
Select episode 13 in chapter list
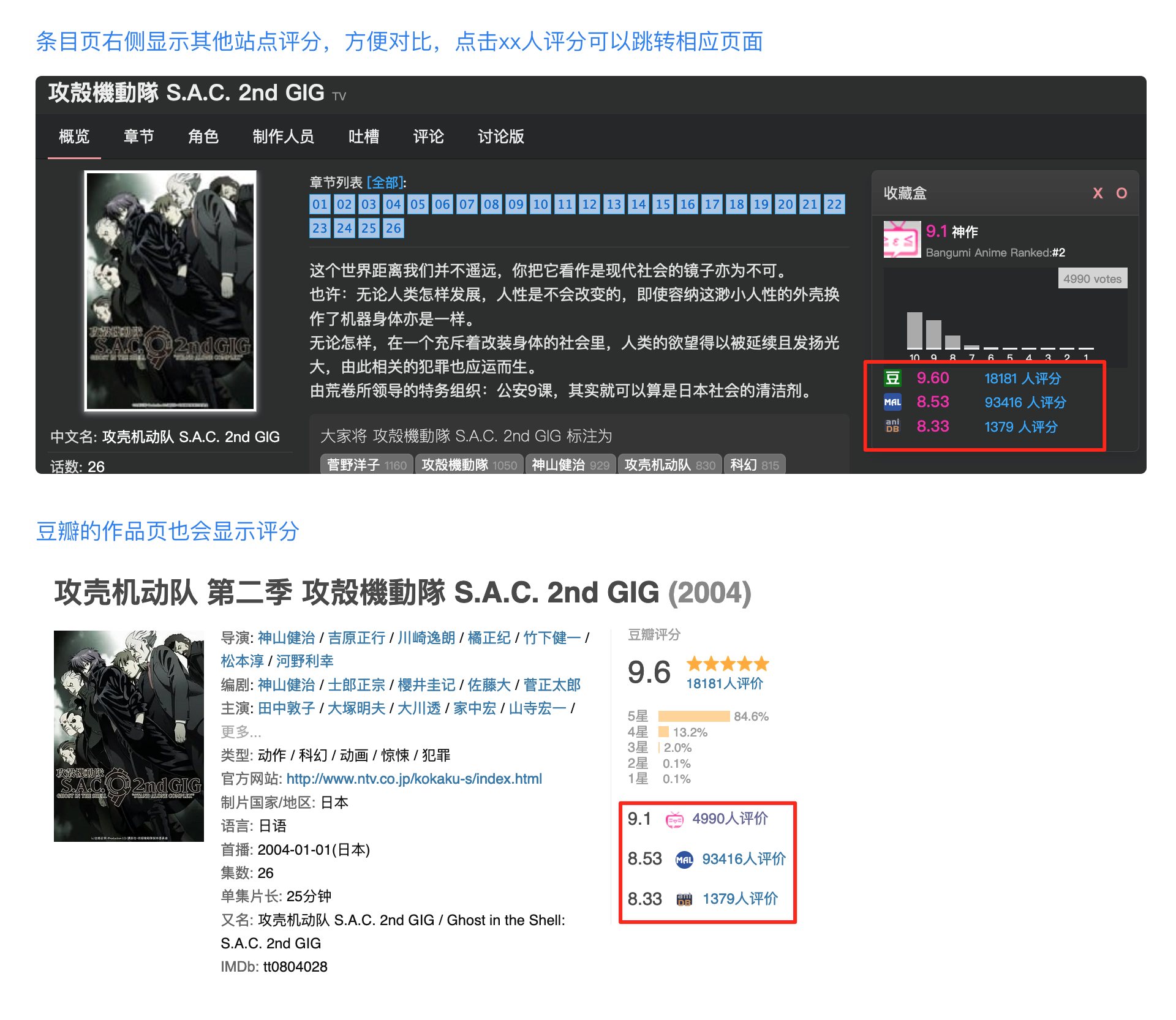[x=614, y=204]
